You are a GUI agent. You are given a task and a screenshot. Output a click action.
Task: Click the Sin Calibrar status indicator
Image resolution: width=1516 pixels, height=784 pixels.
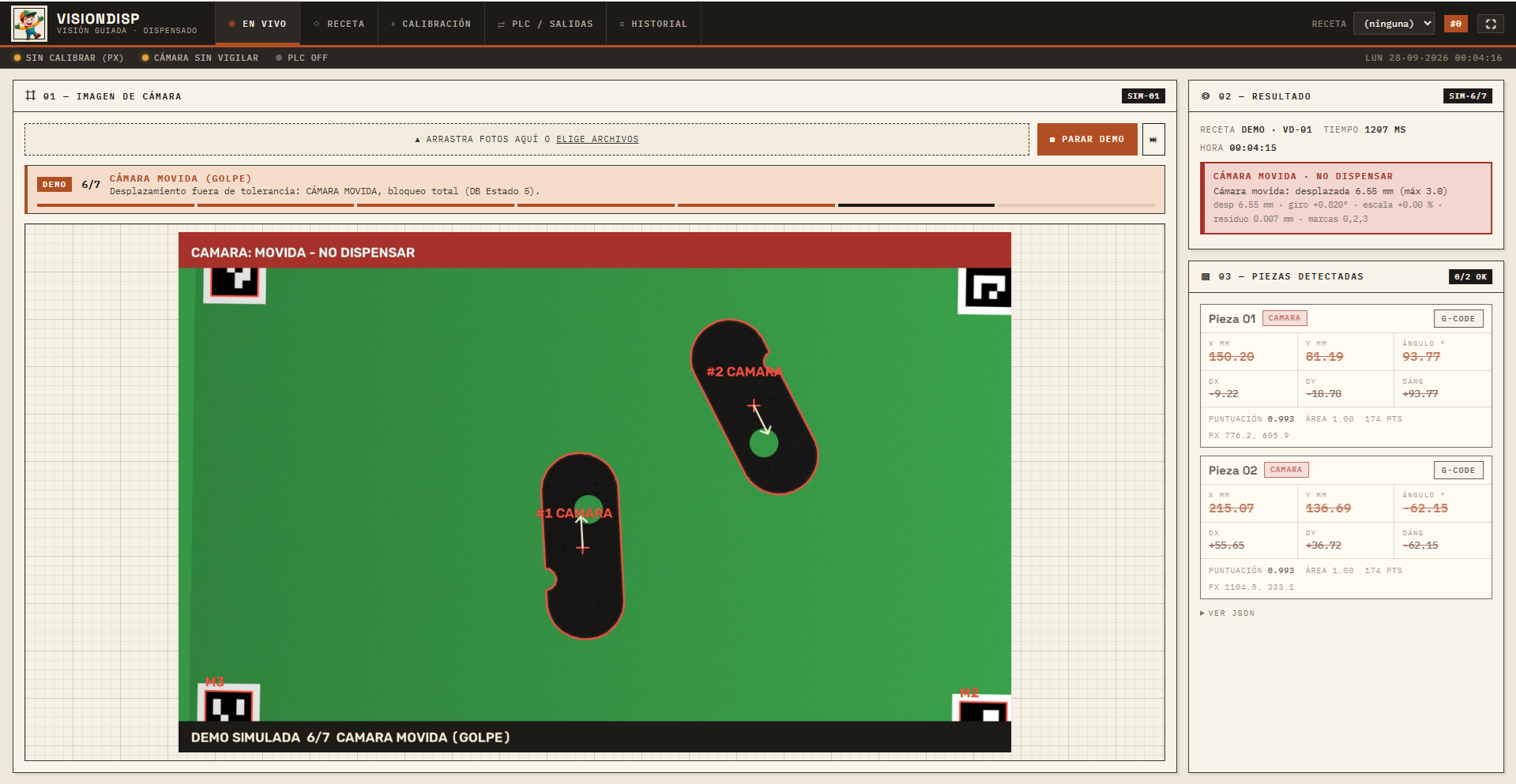coord(69,58)
